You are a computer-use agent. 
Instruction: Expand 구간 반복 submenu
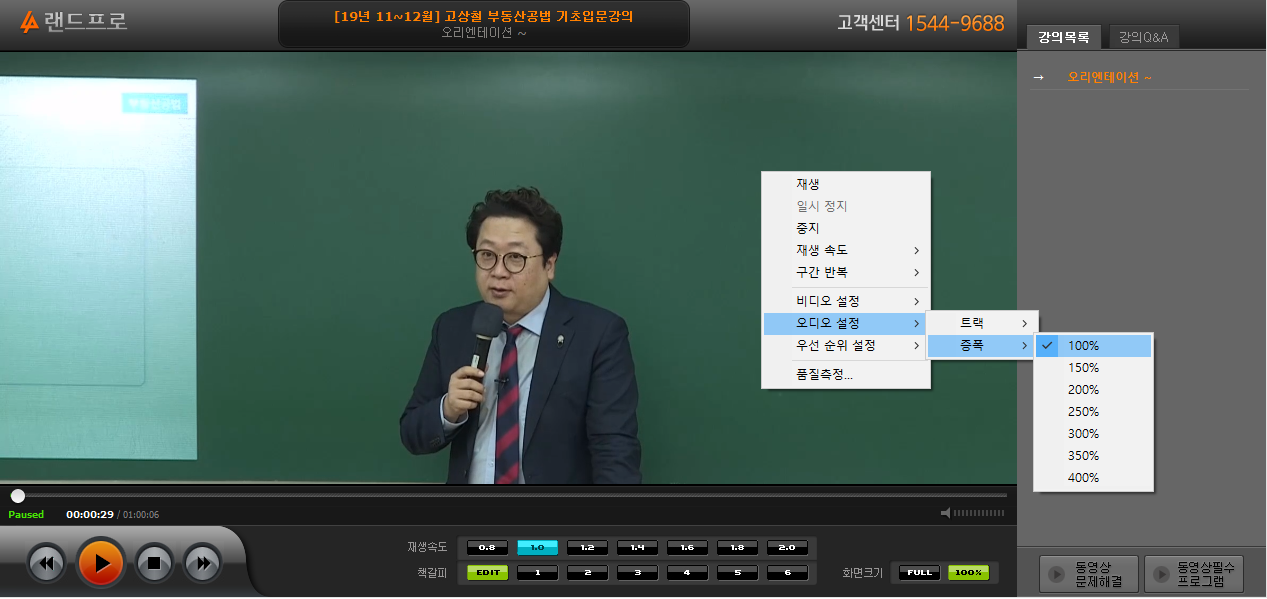[x=846, y=272]
